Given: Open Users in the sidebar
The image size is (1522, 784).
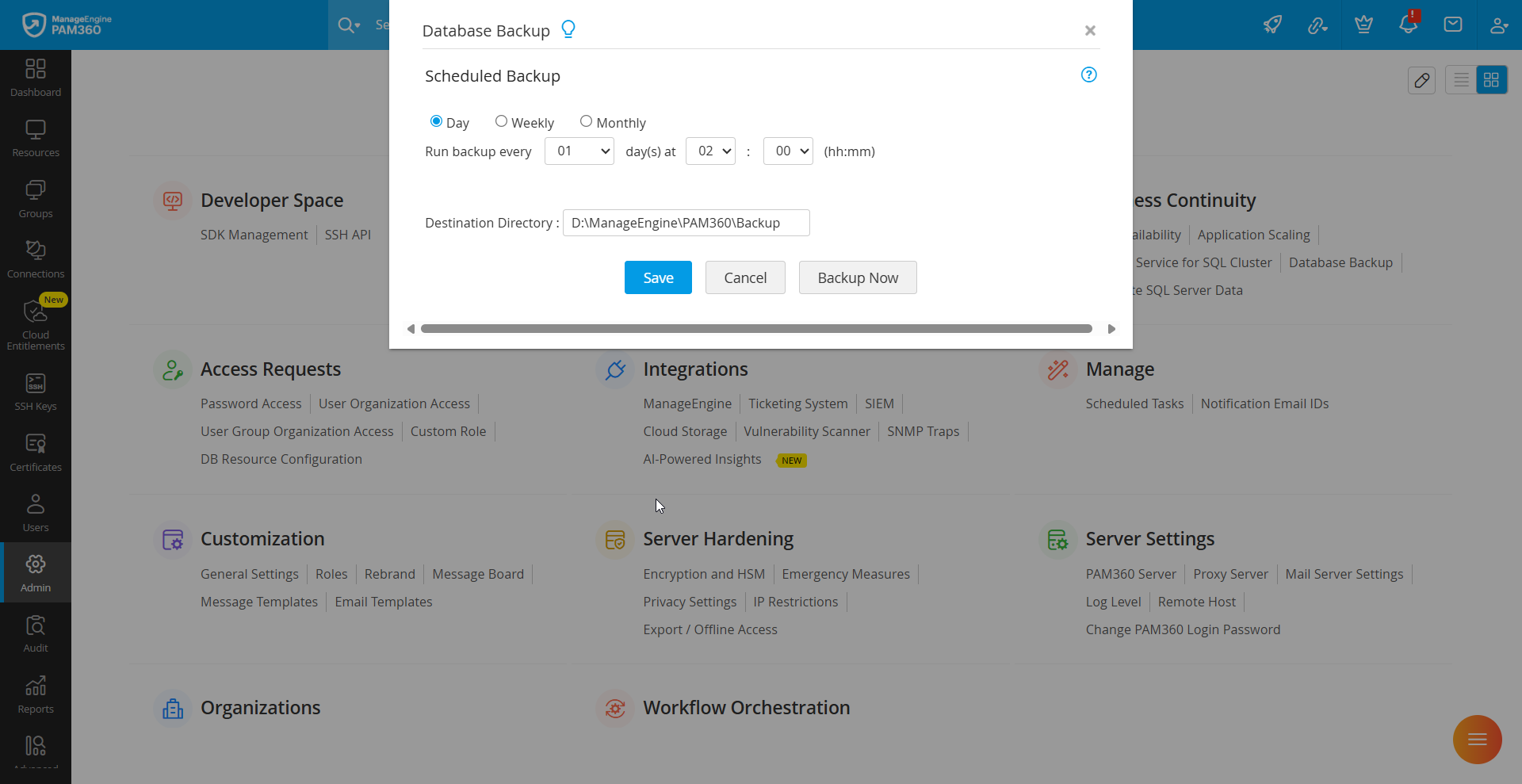Looking at the screenshot, I should click(36, 514).
